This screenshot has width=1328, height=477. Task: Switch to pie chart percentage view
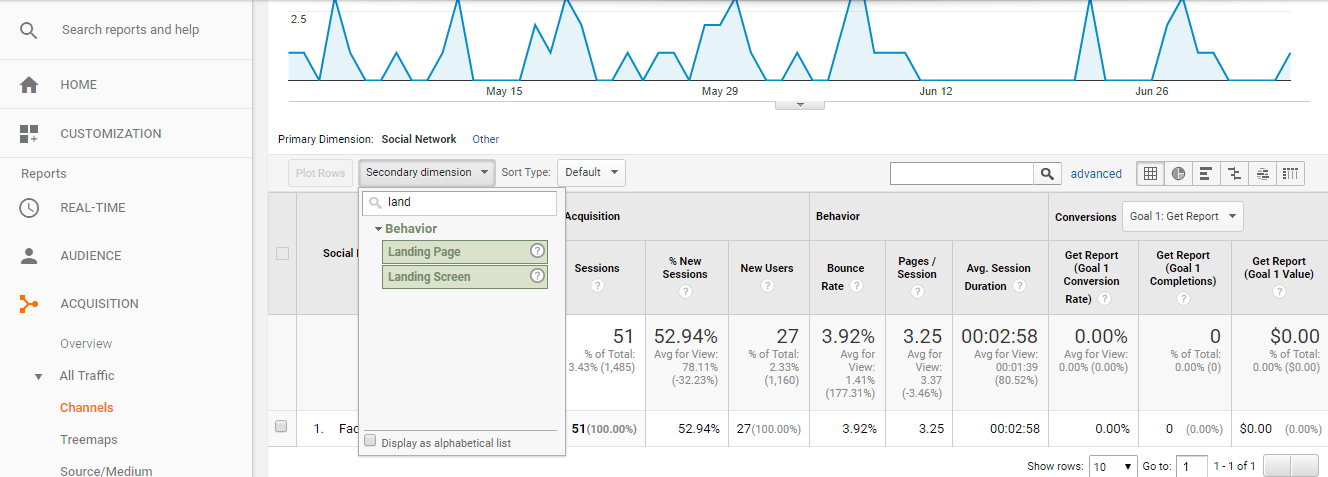coord(1178,173)
